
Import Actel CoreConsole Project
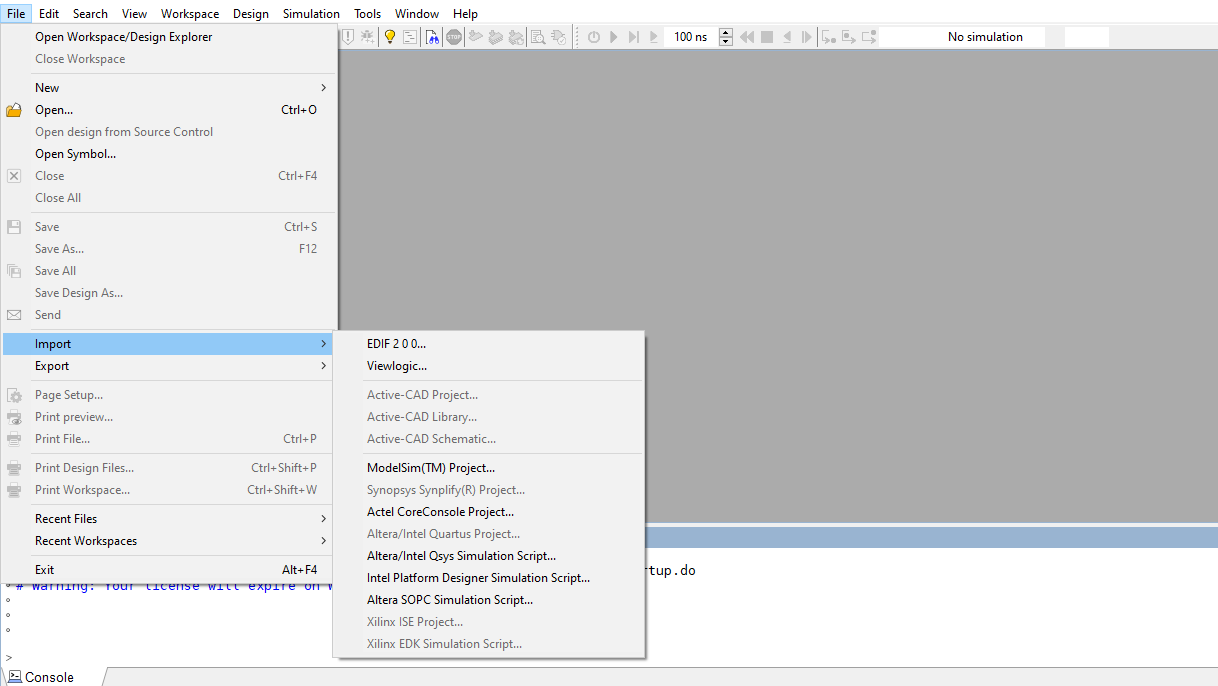pos(489,512)
